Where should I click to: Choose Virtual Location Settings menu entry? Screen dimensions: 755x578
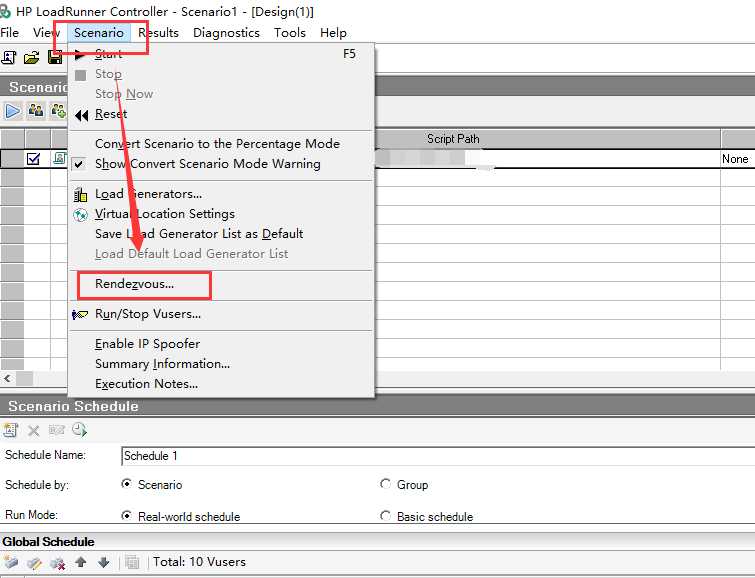point(221,214)
